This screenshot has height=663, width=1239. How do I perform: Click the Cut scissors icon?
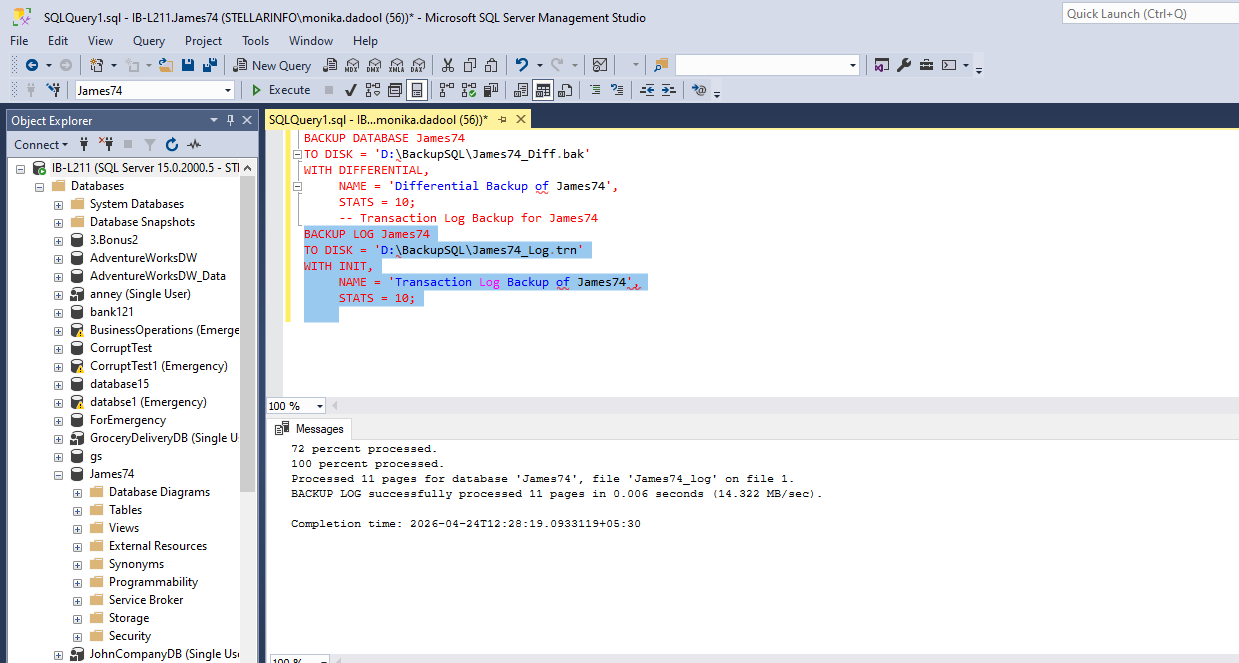click(x=447, y=65)
